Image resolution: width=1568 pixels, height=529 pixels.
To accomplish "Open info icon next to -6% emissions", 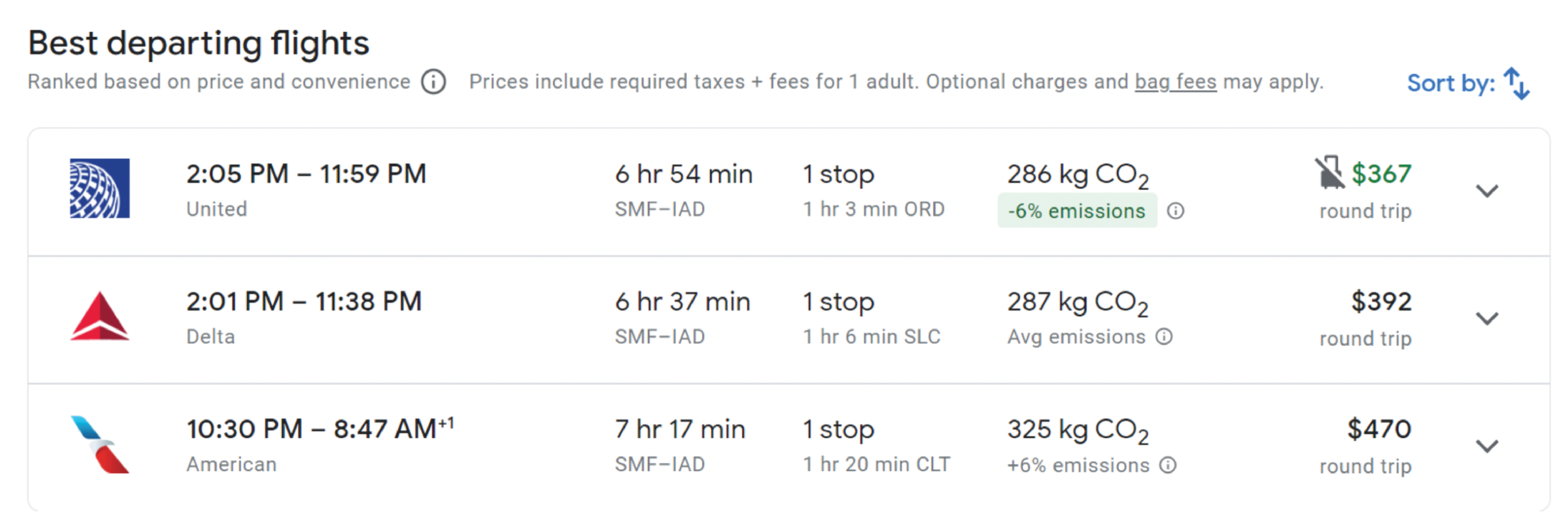I will click(1175, 211).
